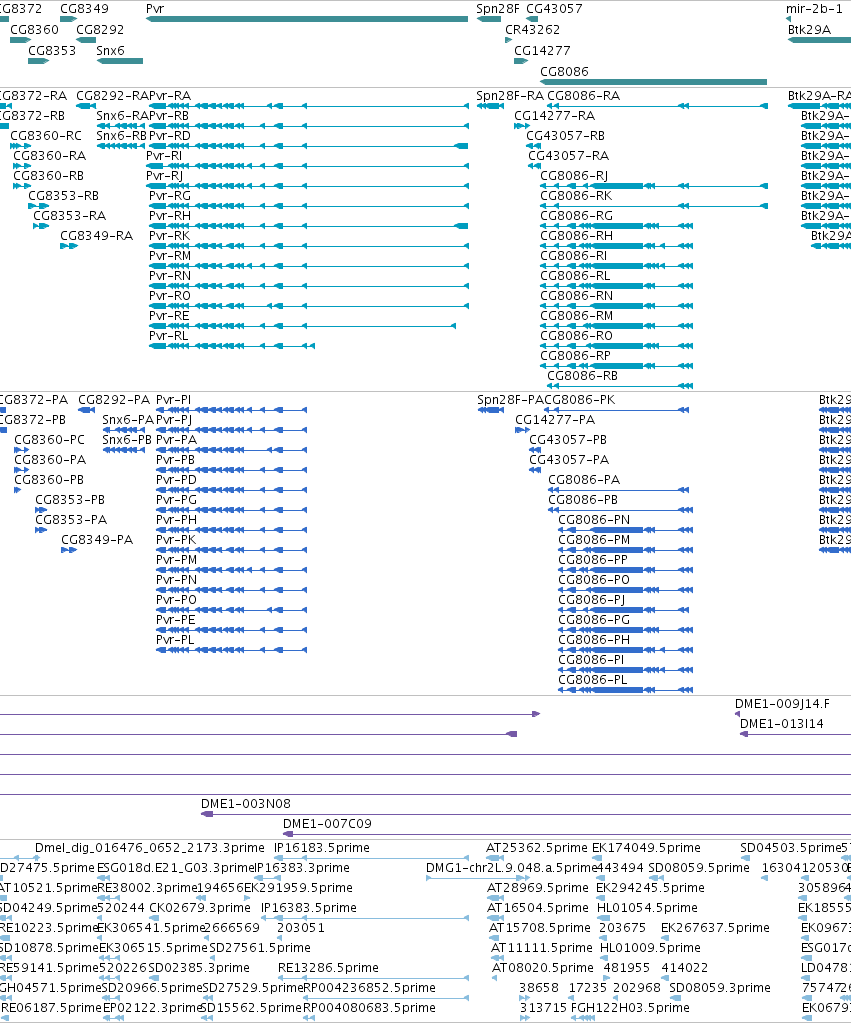This screenshot has height=1023, width=851.
Task: Click the 'Pvr-PI' protein label
Action: [174, 399]
